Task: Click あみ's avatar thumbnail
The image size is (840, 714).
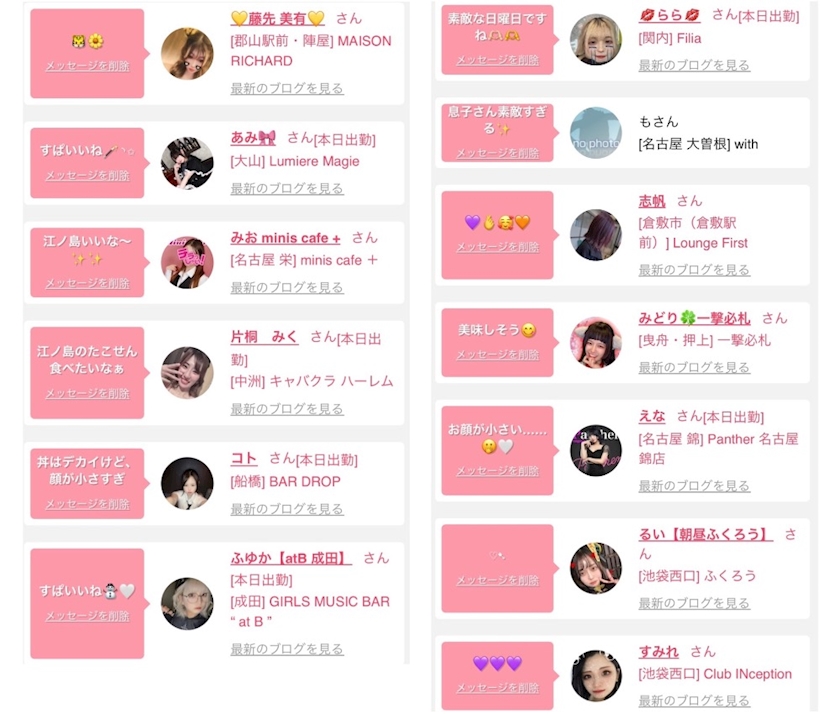Action: tap(187, 163)
